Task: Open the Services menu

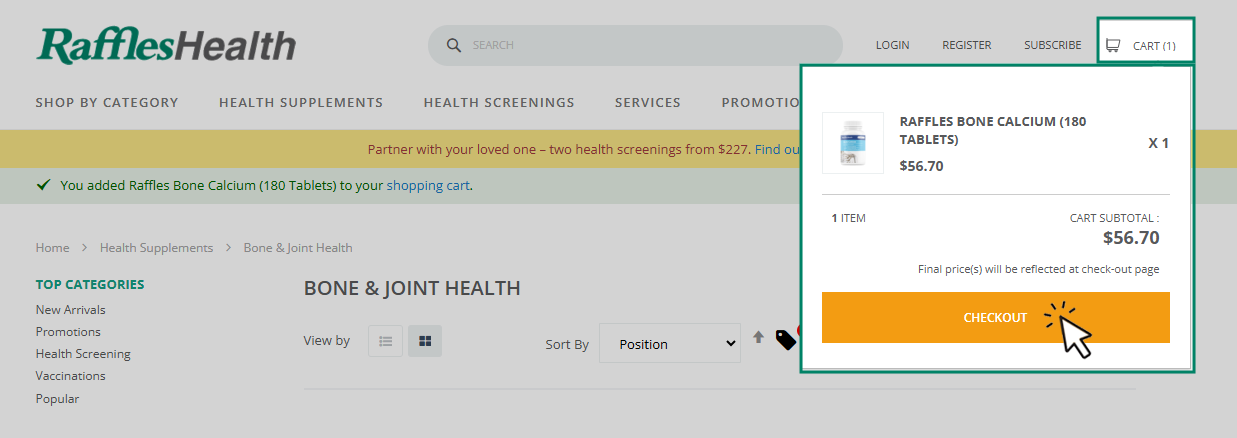Action: click(647, 102)
